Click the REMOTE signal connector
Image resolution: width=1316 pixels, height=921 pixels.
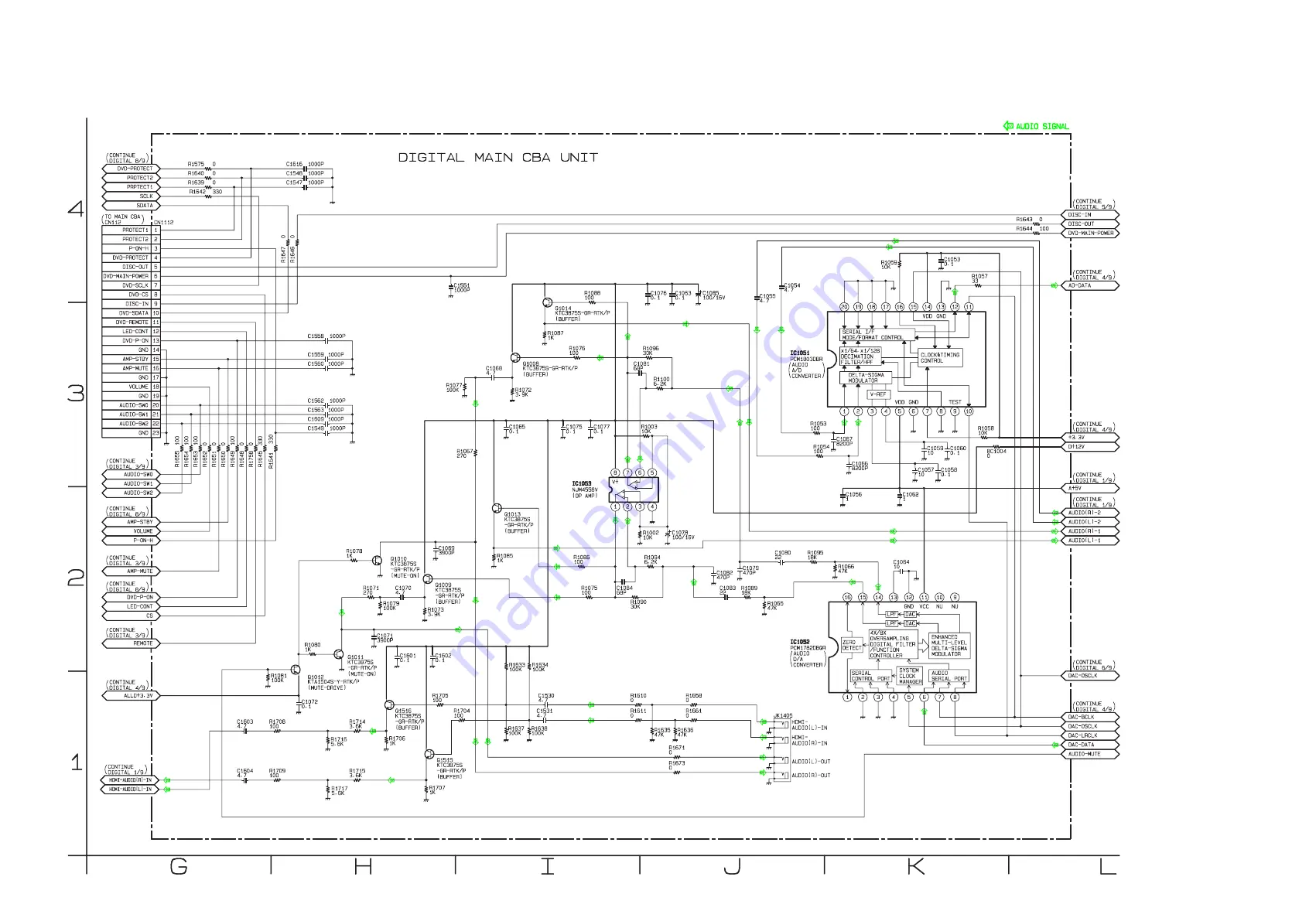[131, 643]
